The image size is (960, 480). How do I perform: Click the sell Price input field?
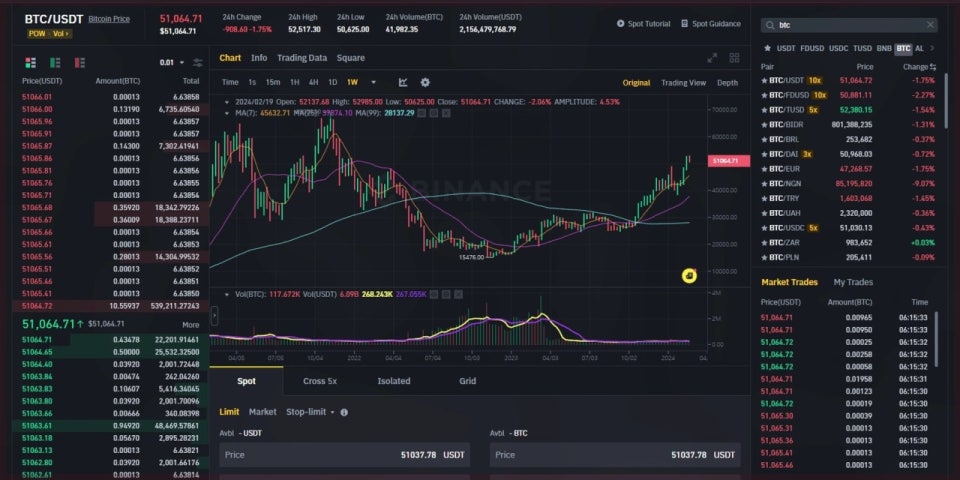pos(615,455)
